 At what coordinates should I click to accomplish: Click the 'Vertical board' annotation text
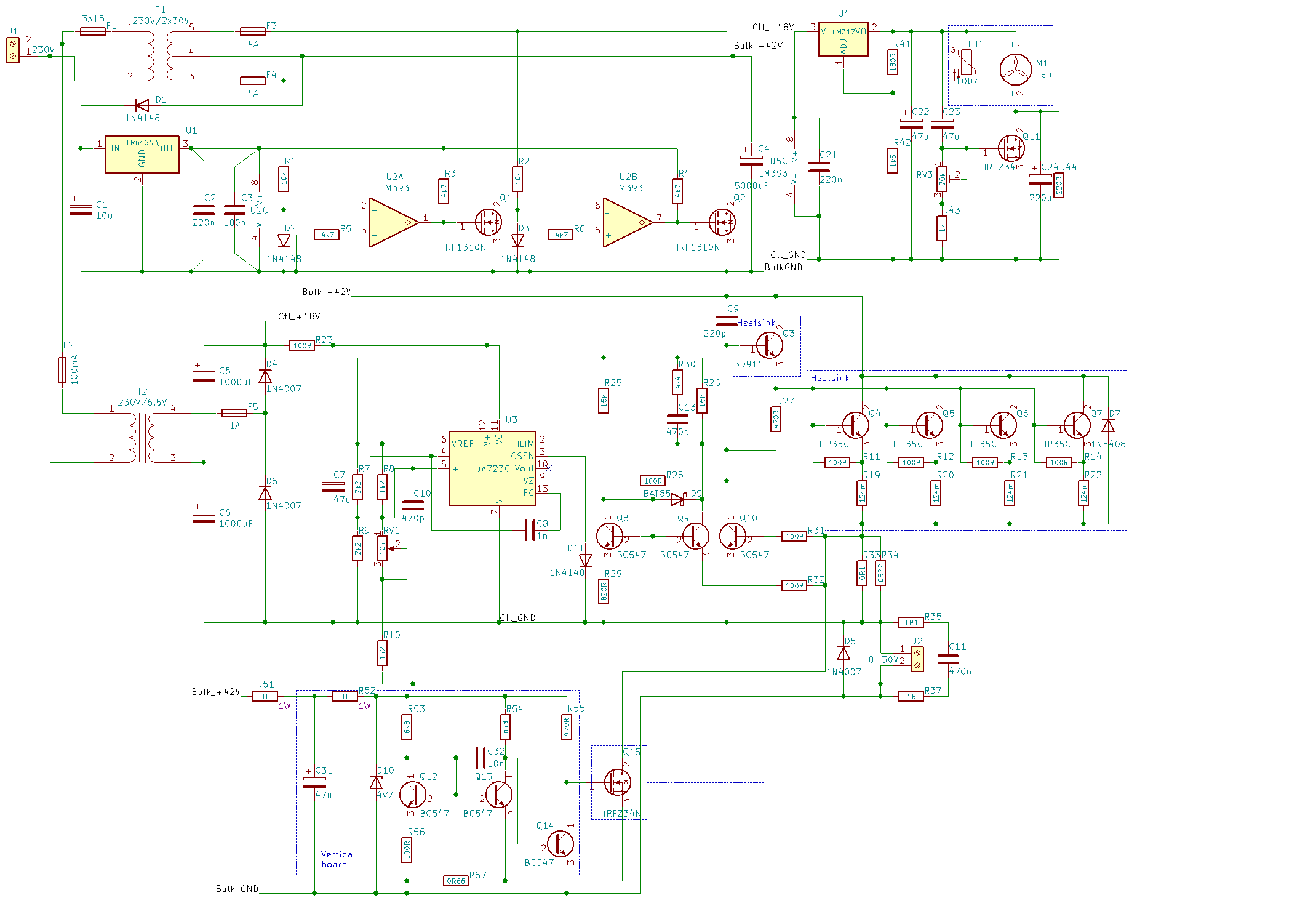pyautogui.click(x=338, y=859)
